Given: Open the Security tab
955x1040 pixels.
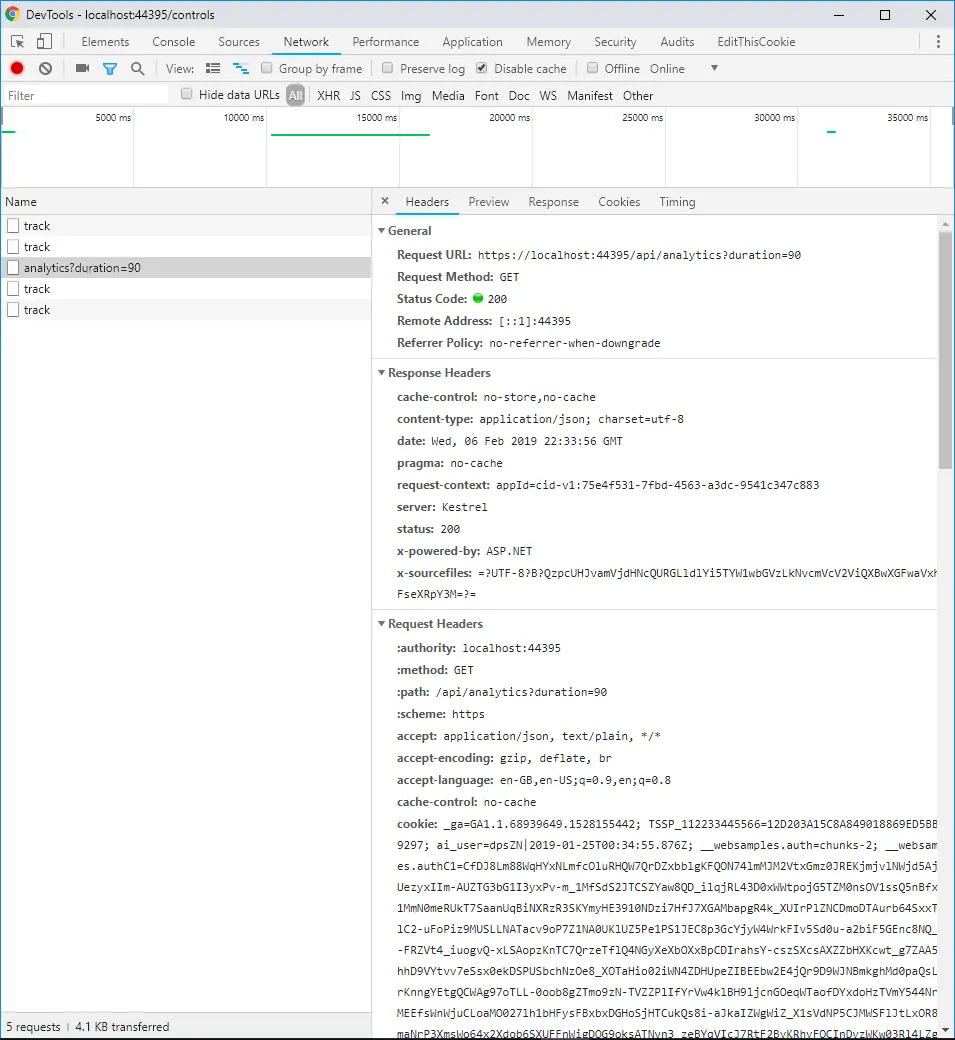Looking at the screenshot, I should [615, 42].
